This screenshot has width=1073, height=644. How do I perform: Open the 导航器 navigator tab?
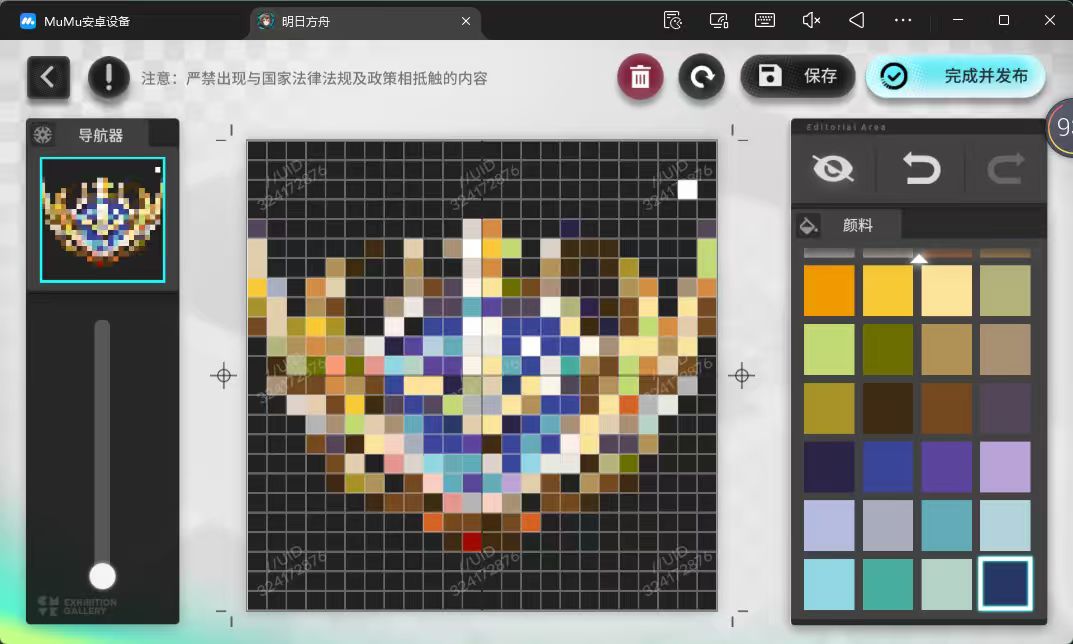(101, 136)
